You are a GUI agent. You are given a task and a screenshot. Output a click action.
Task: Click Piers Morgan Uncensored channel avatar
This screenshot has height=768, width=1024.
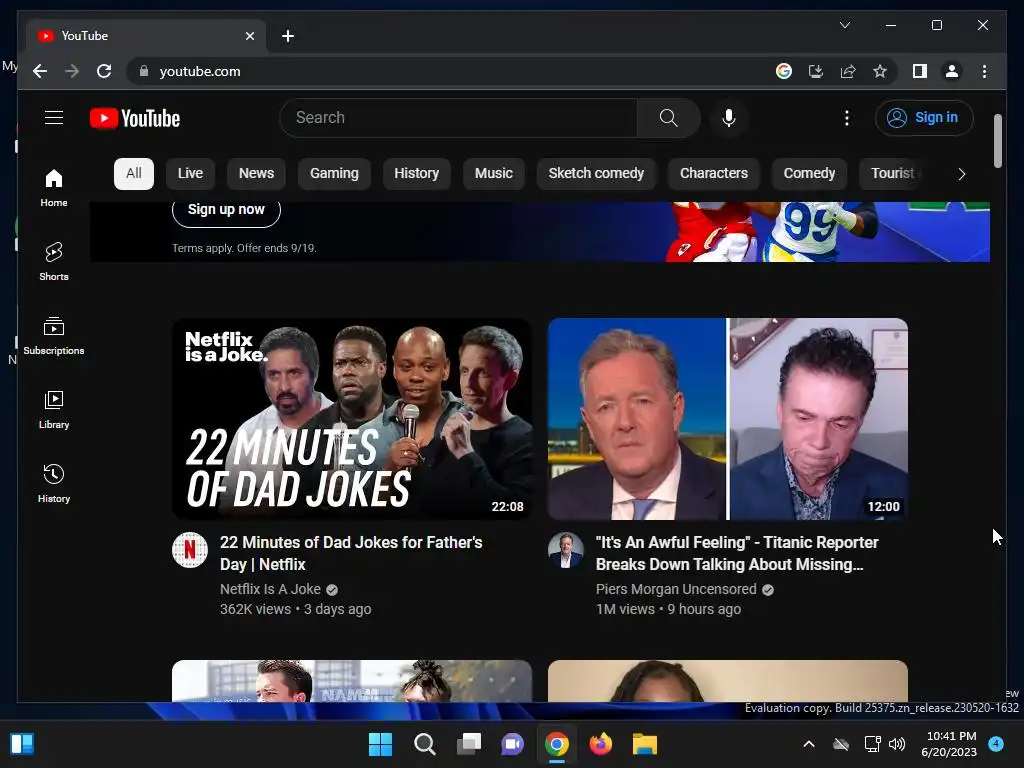[566, 550]
